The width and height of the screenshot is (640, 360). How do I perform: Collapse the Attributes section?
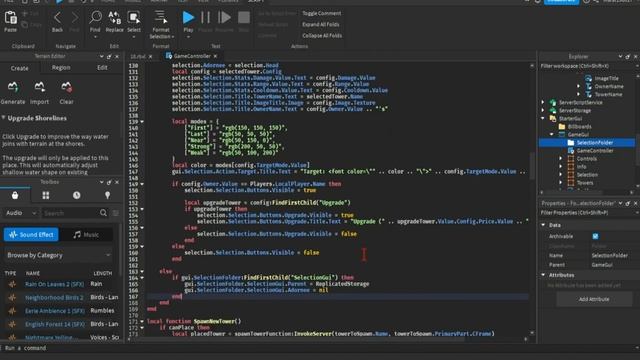pyautogui.click(x=543, y=275)
